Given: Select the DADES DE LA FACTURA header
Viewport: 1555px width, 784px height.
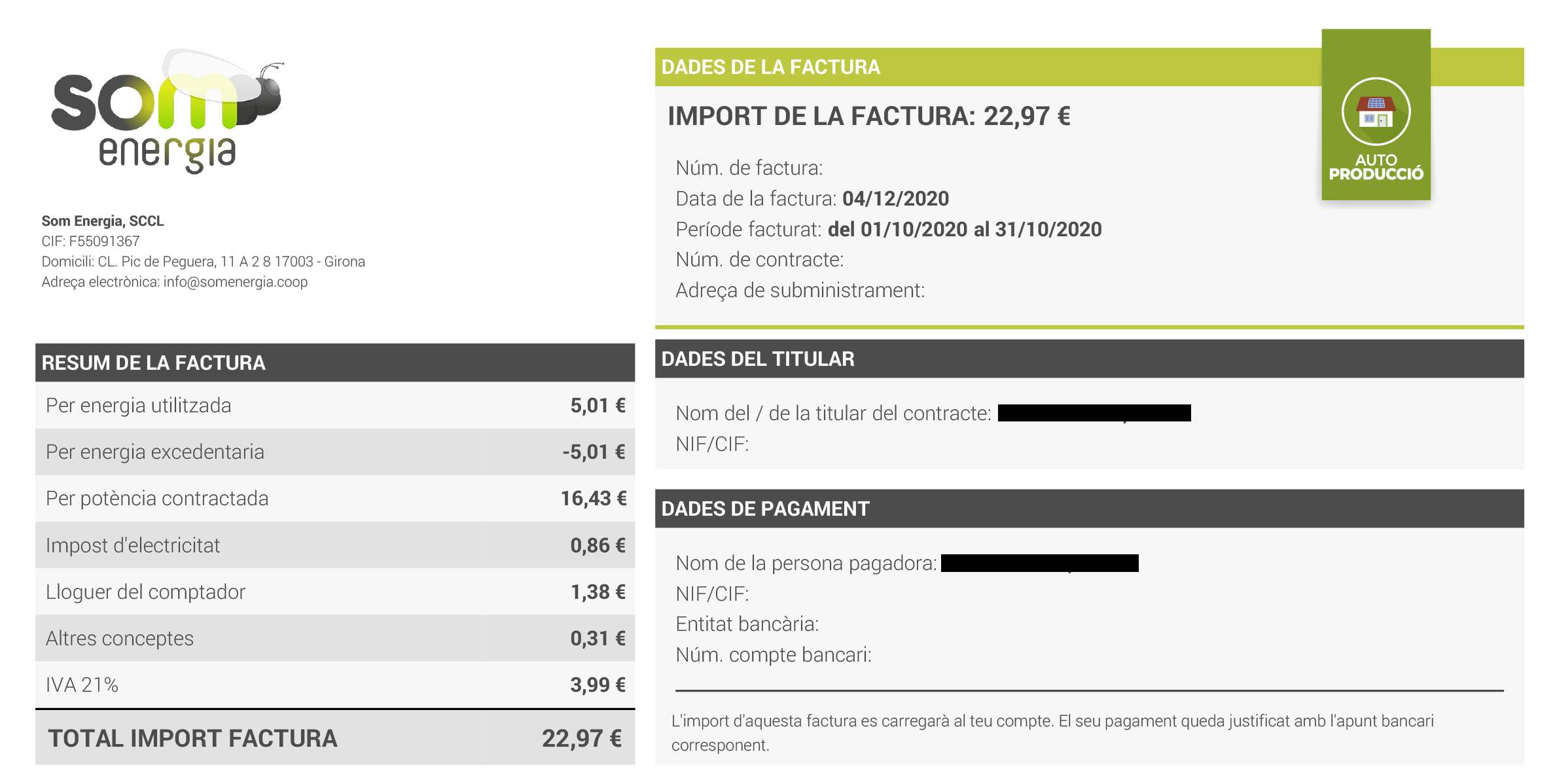Looking at the screenshot, I should click(770, 67).
